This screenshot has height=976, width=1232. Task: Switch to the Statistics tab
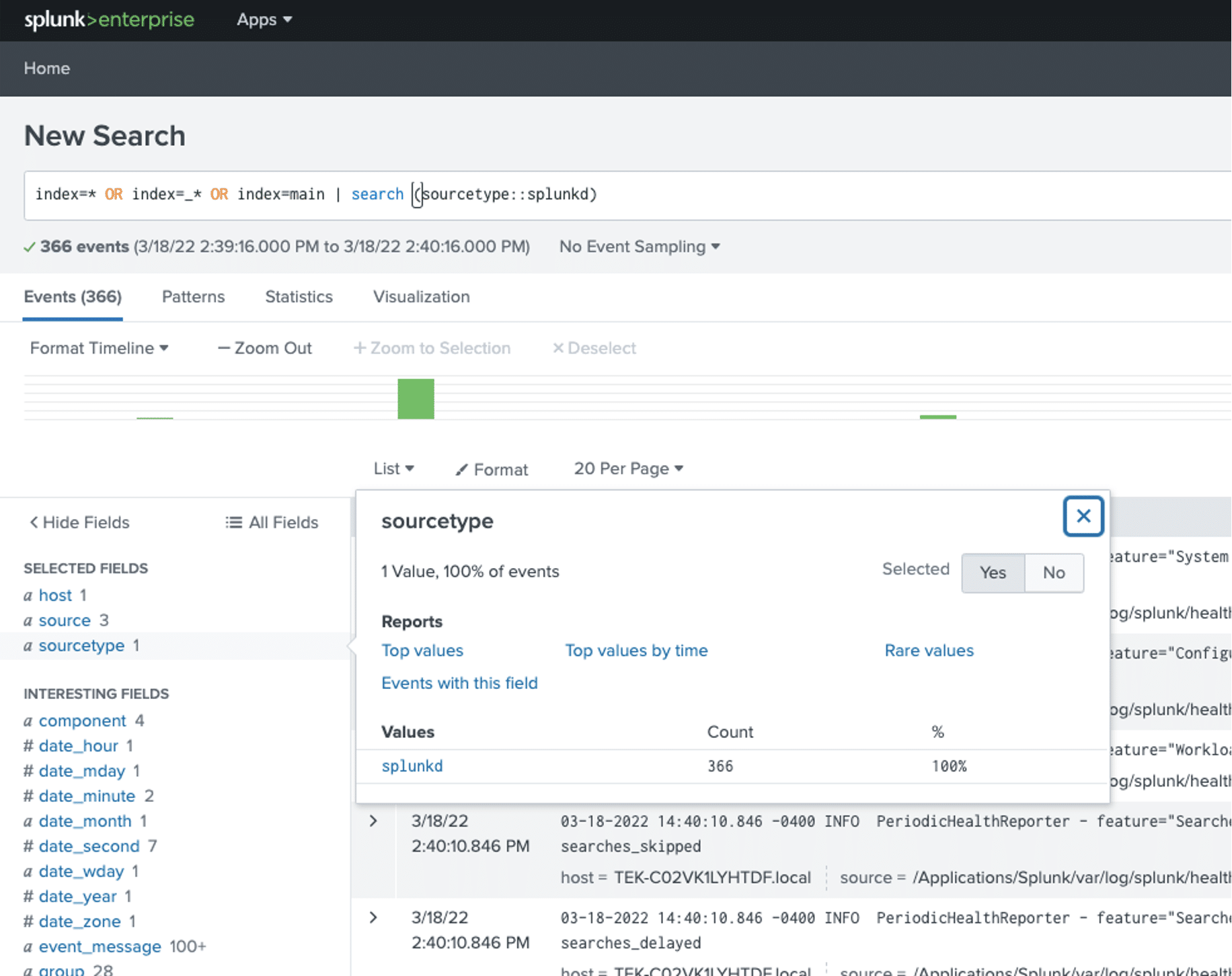click(299, 297)
